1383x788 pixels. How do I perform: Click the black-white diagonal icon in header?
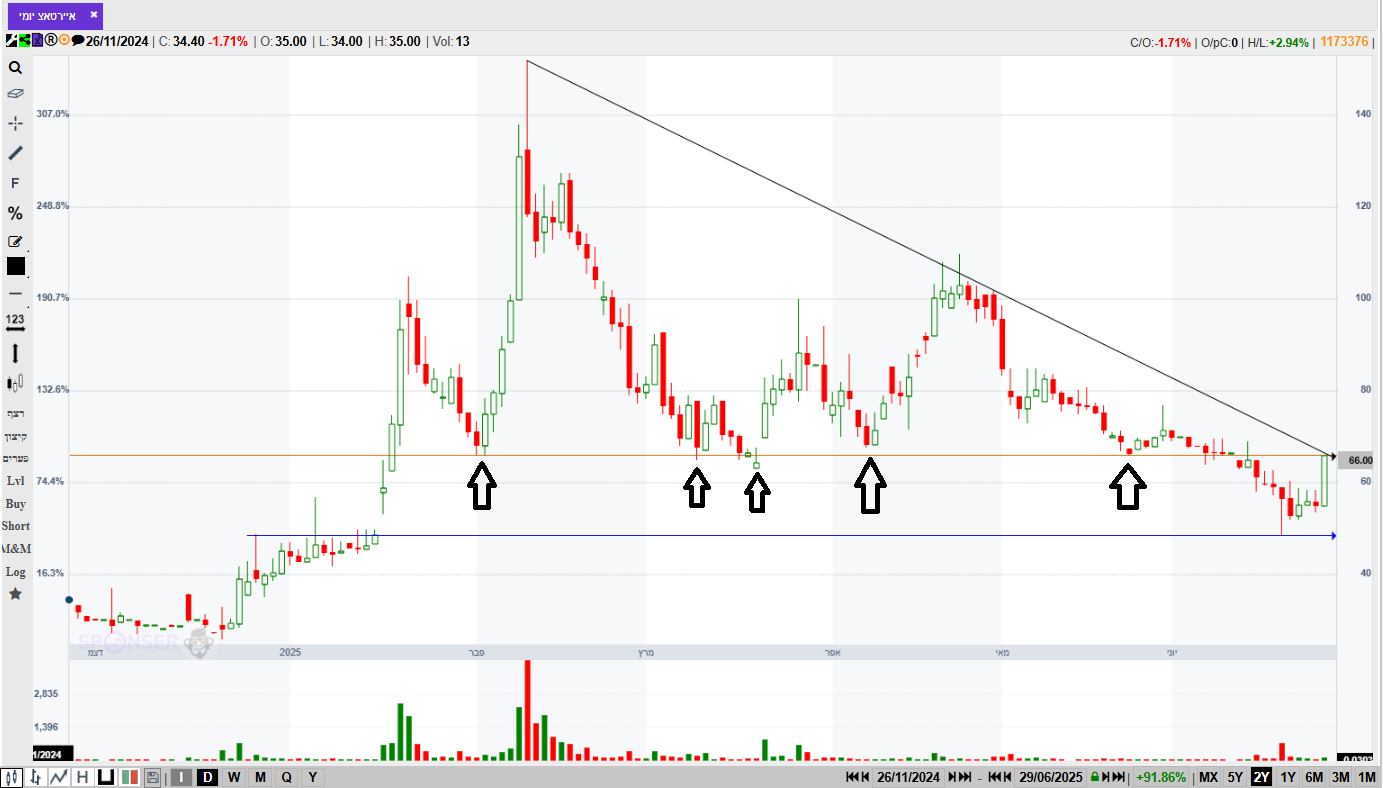coord(11,41)
